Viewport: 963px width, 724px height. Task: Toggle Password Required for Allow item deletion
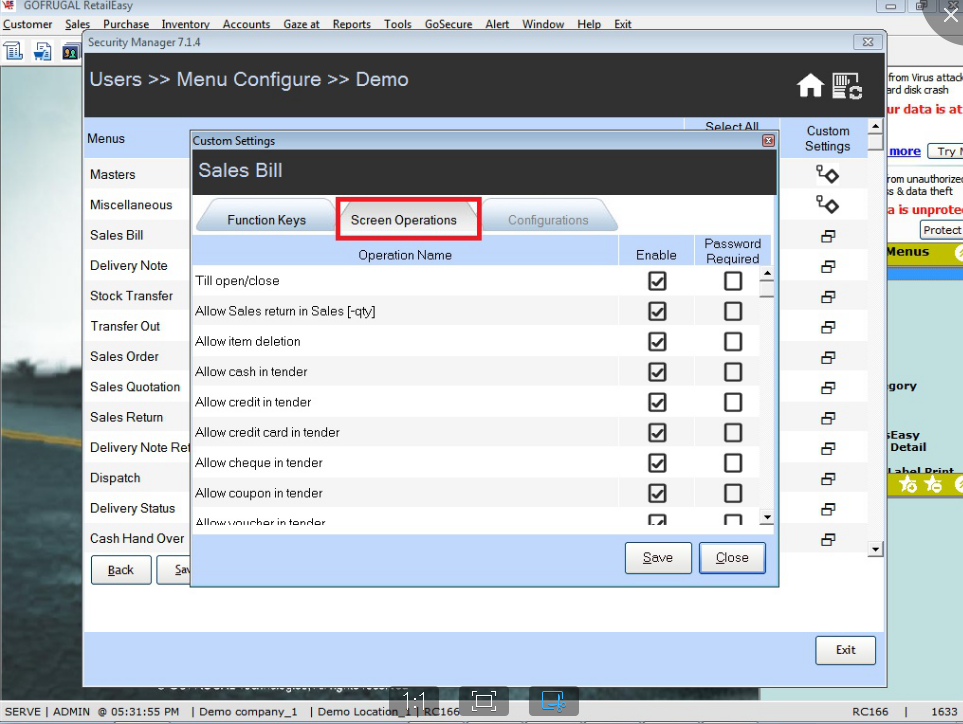point(733,341)
